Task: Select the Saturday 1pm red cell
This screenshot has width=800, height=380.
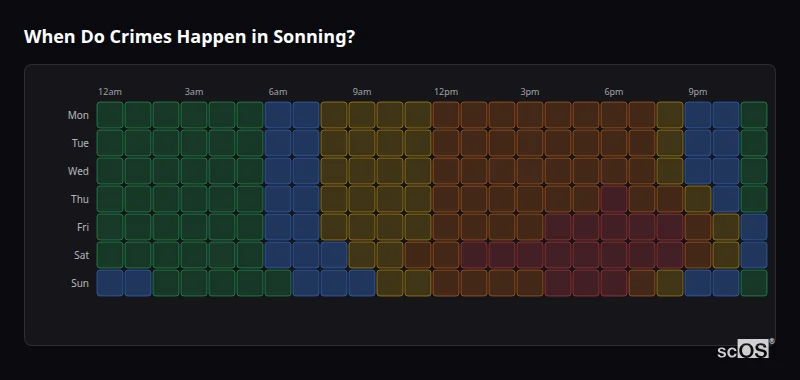Action: [474, 255]
